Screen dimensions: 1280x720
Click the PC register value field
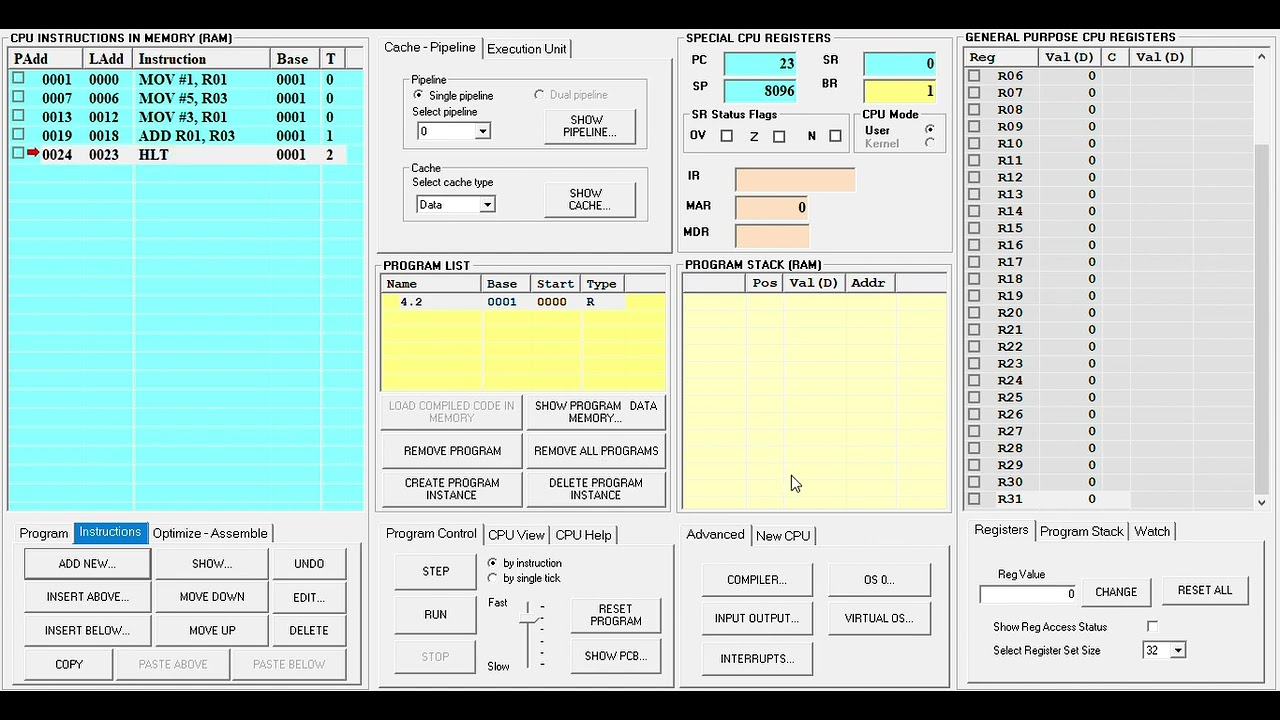coord(760,63)
